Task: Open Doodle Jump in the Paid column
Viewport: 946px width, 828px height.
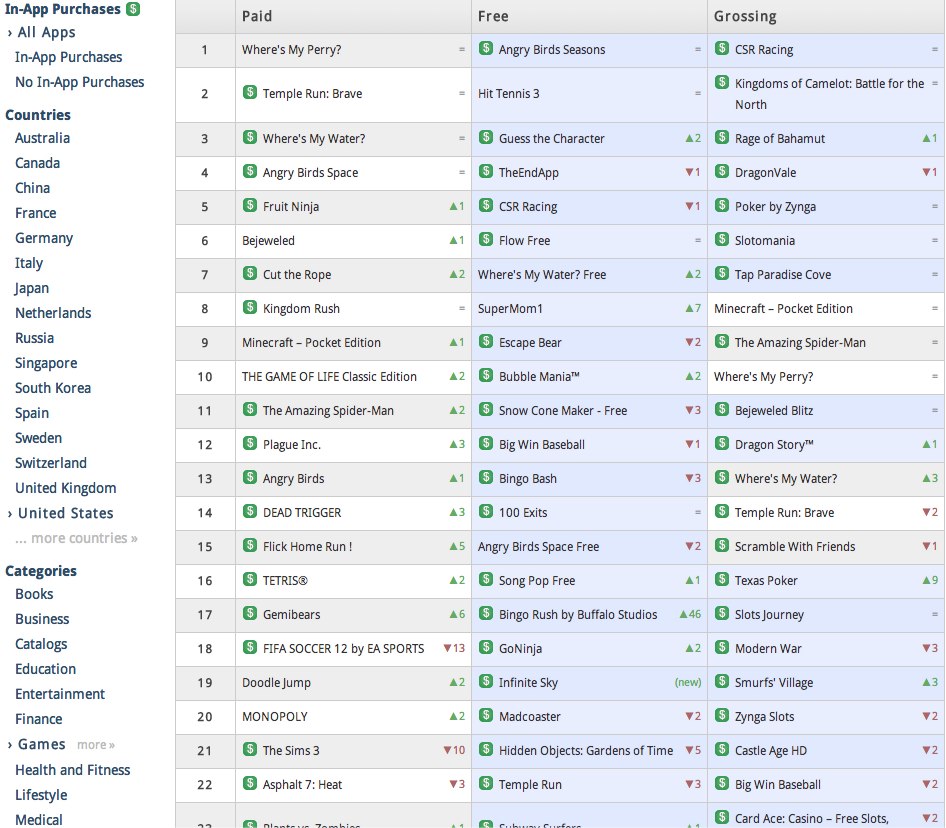Action: coord(276,683)
